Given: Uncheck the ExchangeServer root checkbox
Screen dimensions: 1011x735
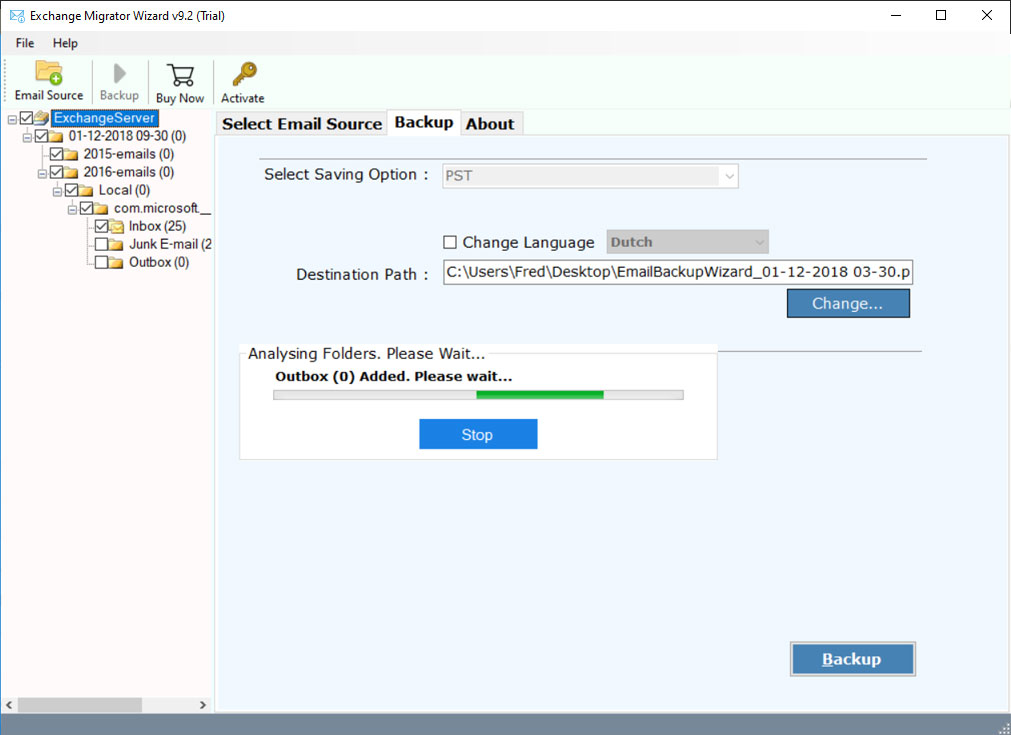Looking at the screenshot, I should 26,118.
